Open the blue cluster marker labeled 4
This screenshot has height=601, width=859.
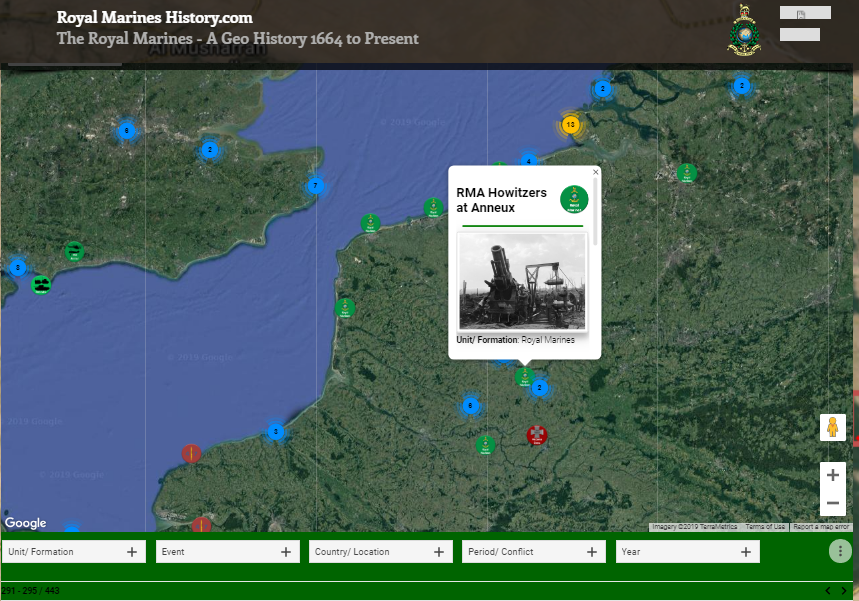tap(528, 160)
